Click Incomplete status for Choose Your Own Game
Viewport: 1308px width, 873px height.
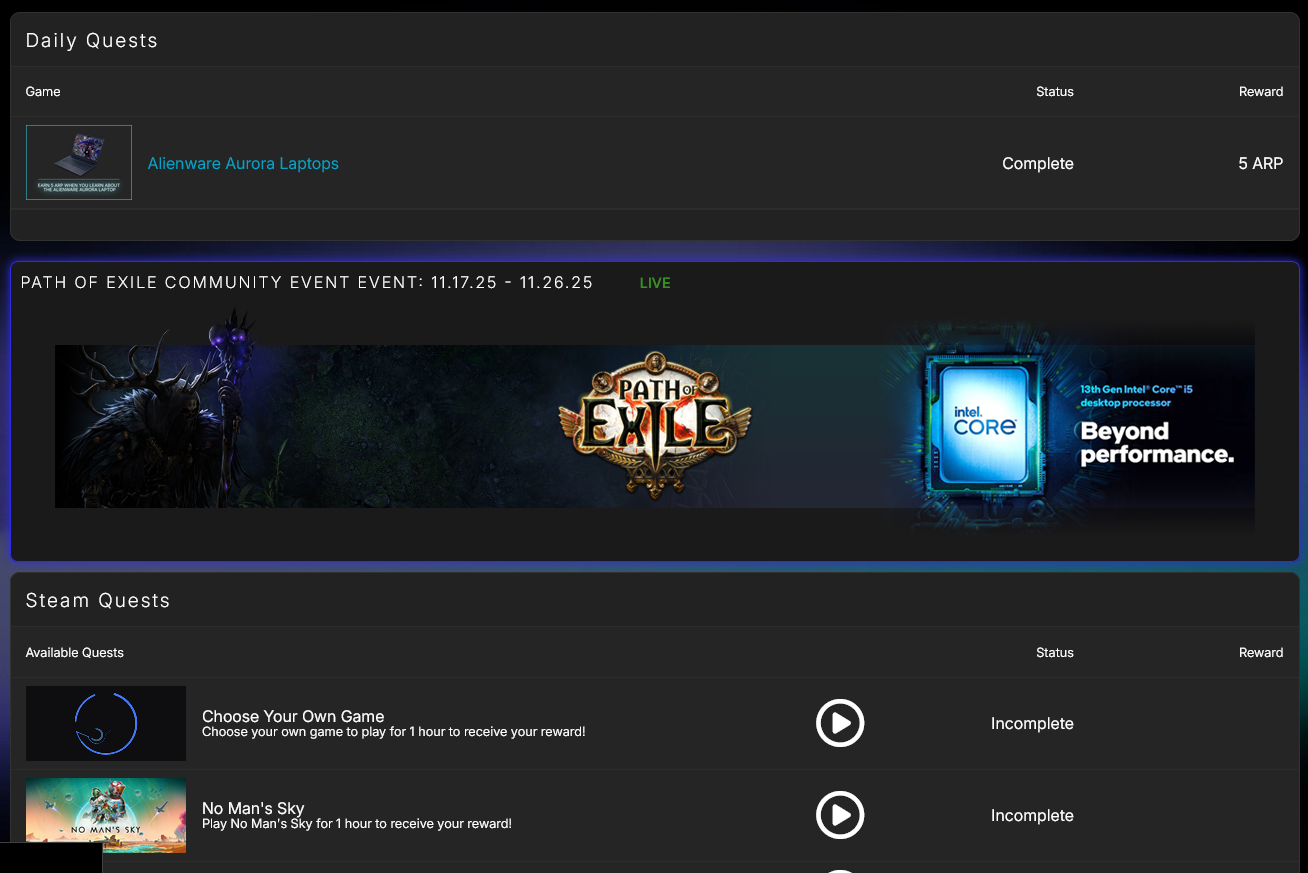(1032, 724)
